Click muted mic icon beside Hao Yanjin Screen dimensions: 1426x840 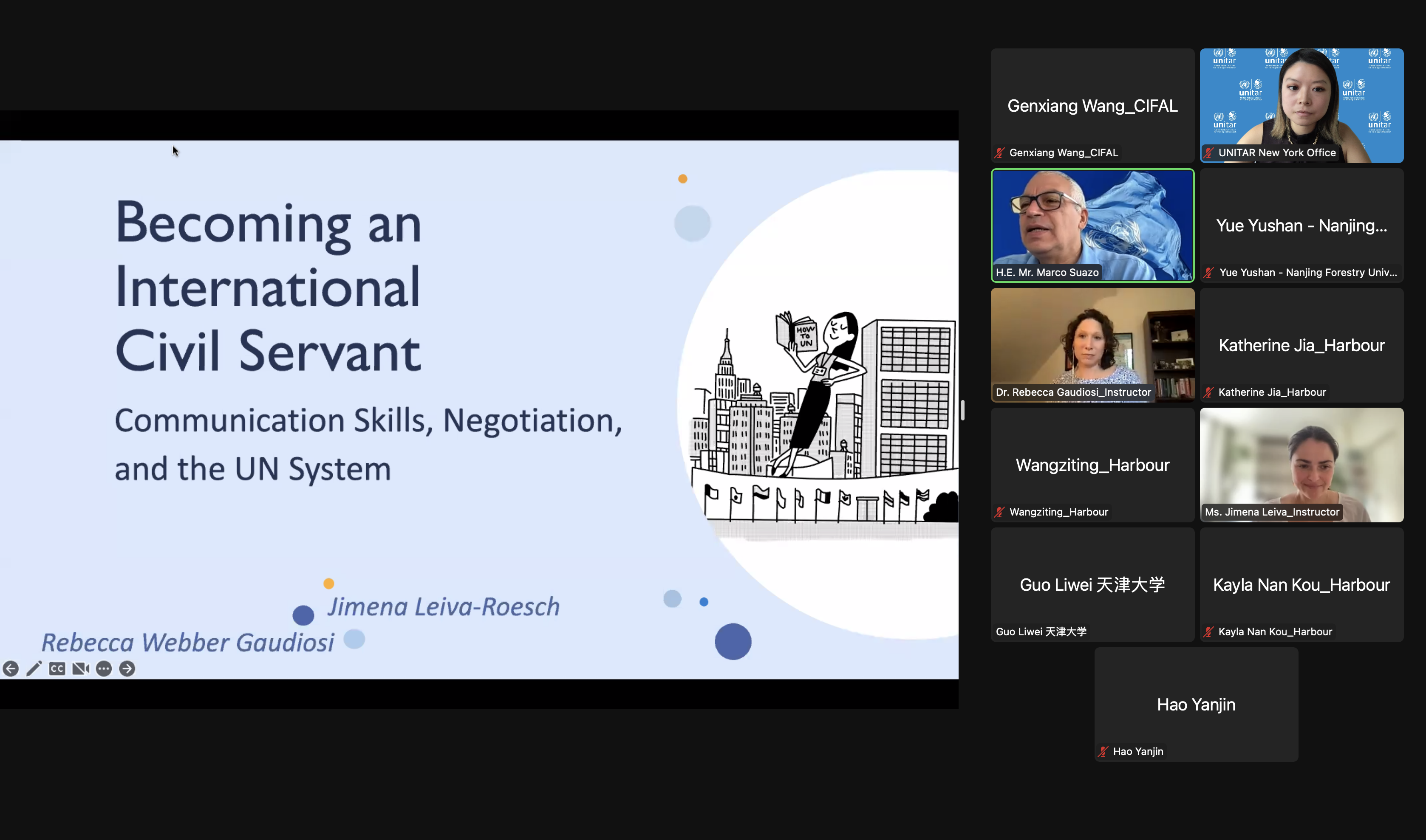(1103, 752)
